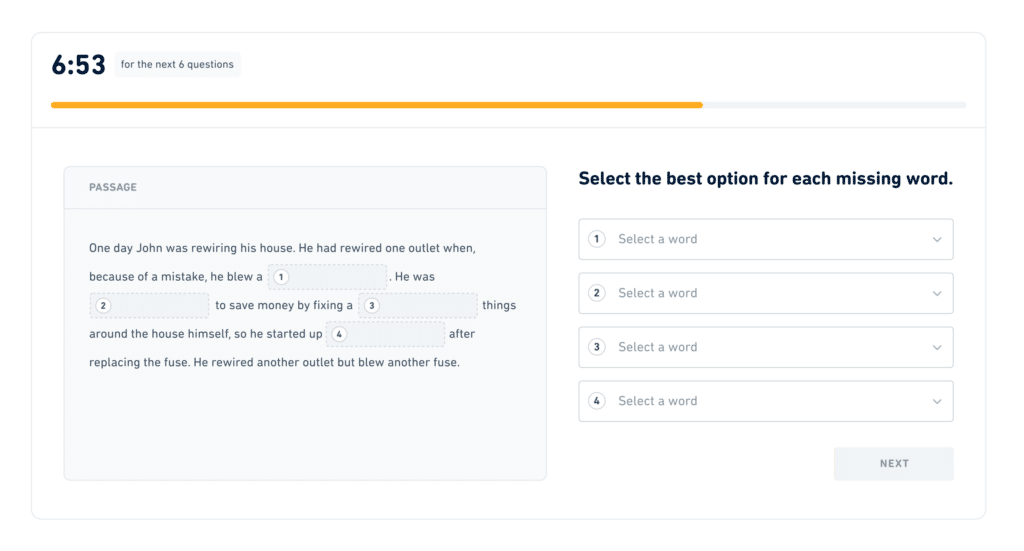
Task: Click the orange progress bar
Action: (377, 105)
